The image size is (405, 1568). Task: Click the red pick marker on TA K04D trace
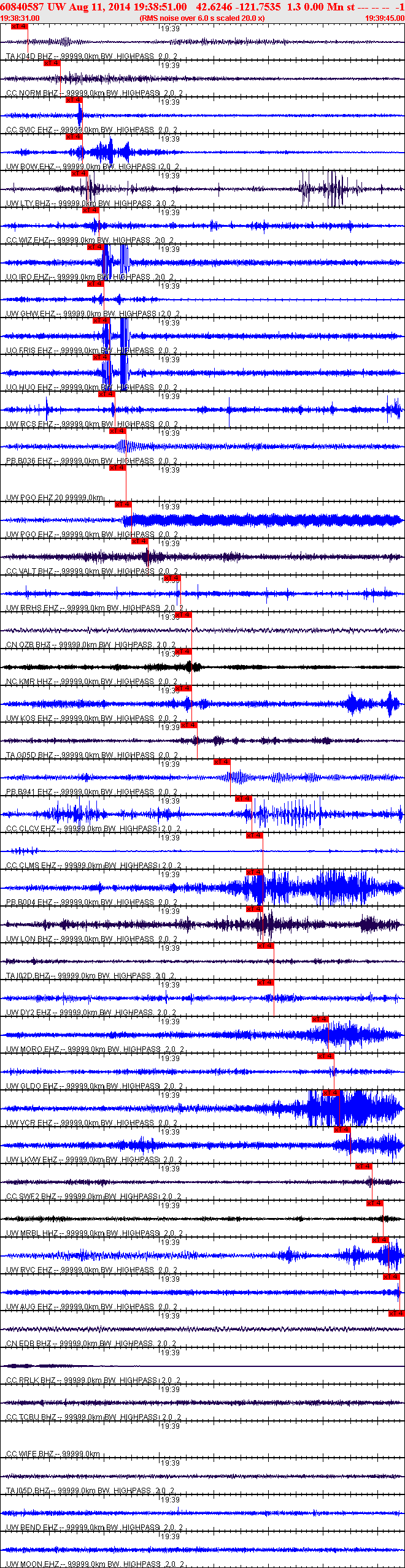click(19, 26)
